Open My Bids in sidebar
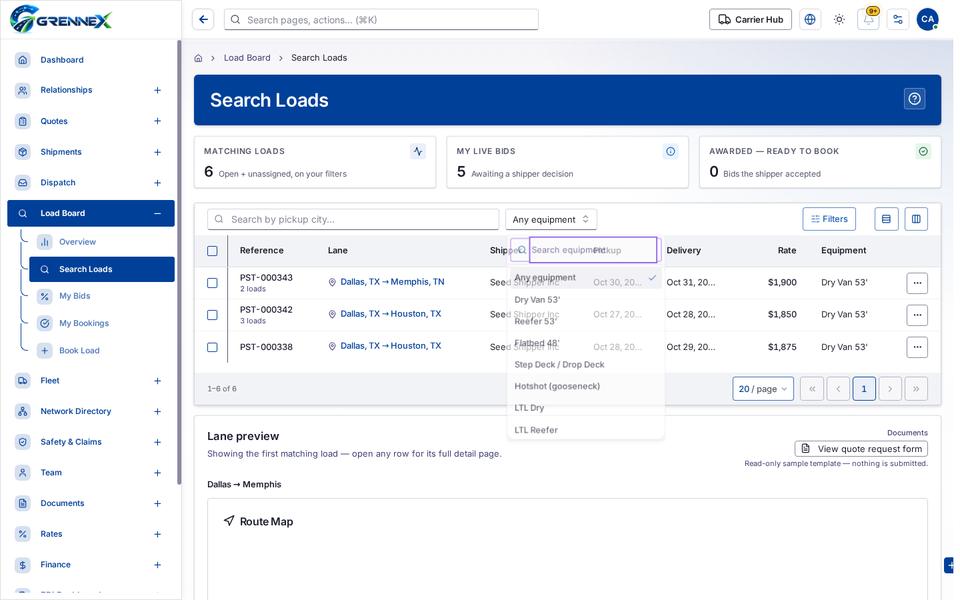 [102, 296]
